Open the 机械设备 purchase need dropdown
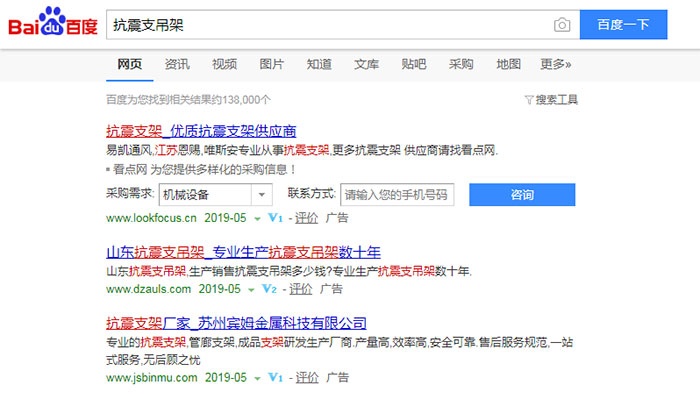This screenshot has width=700, height=394. [216, 195]
